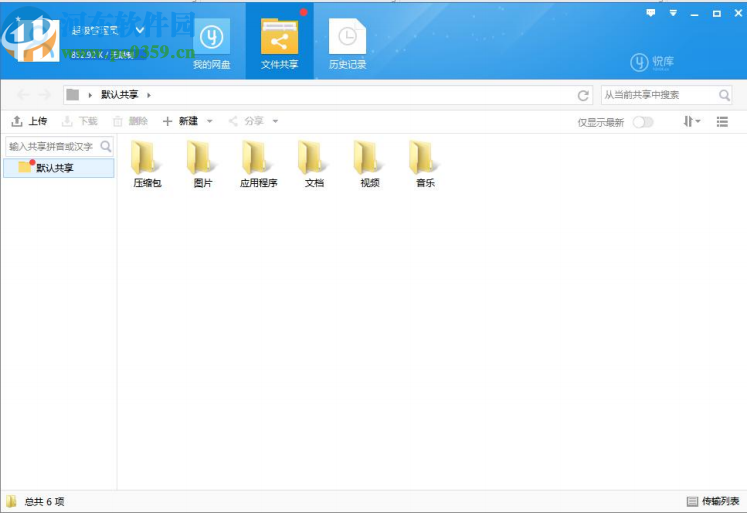Open the 历史记录 tab

coord(347,44)
